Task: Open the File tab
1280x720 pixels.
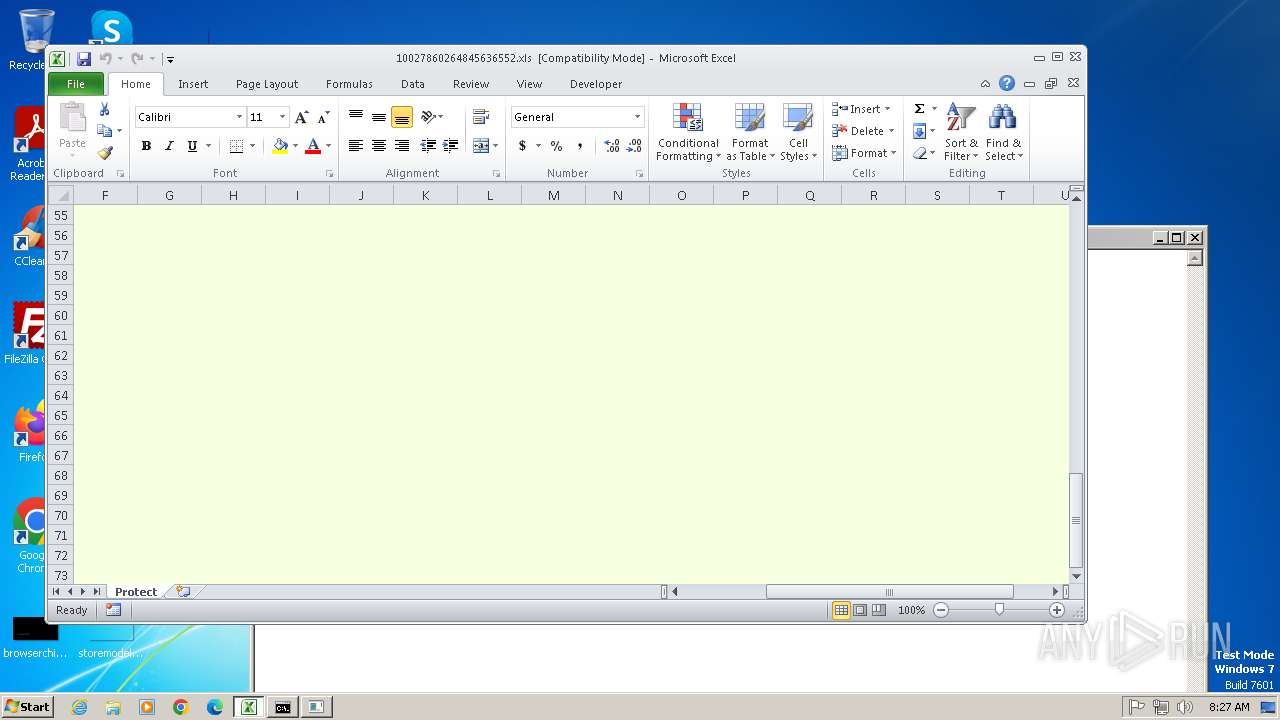Action: tap(76, 84)
